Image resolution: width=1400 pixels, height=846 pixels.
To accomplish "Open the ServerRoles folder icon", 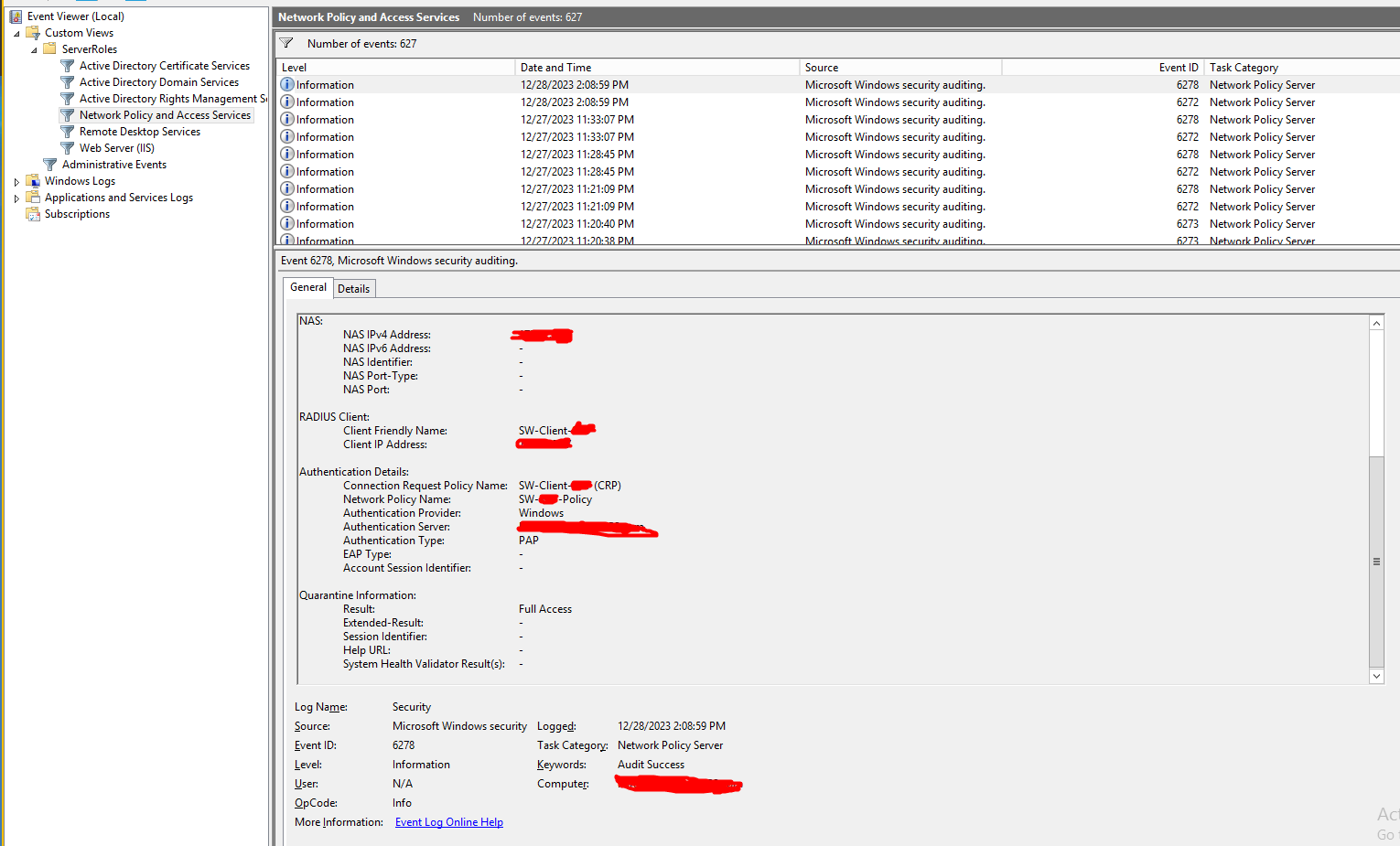I will [48, 48].
